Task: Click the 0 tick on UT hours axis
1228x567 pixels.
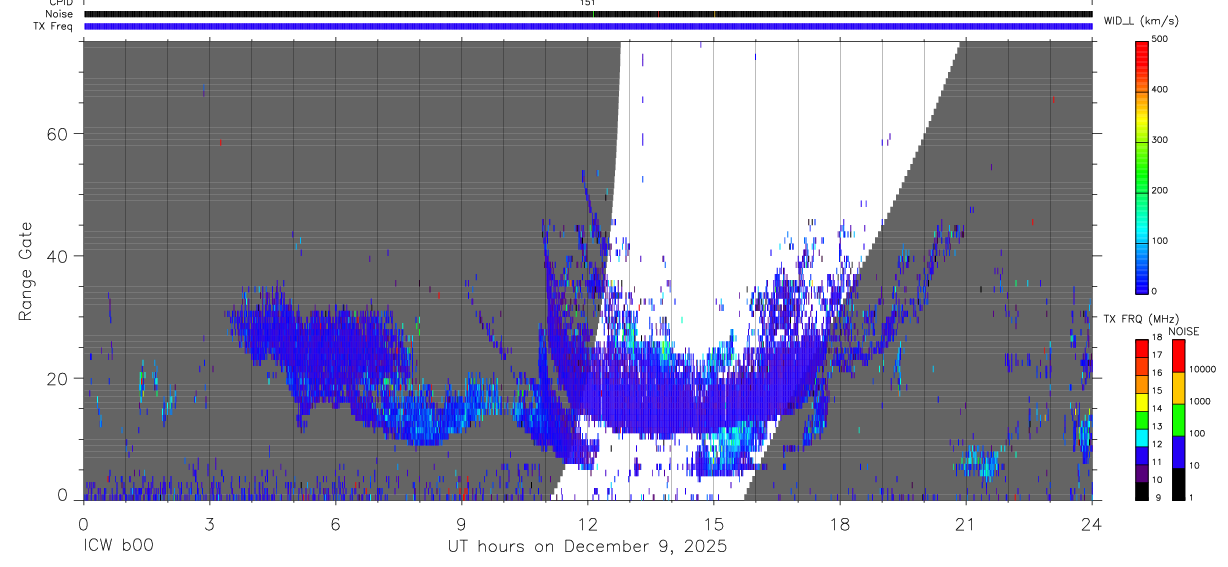Action: [x=83, y=523]
